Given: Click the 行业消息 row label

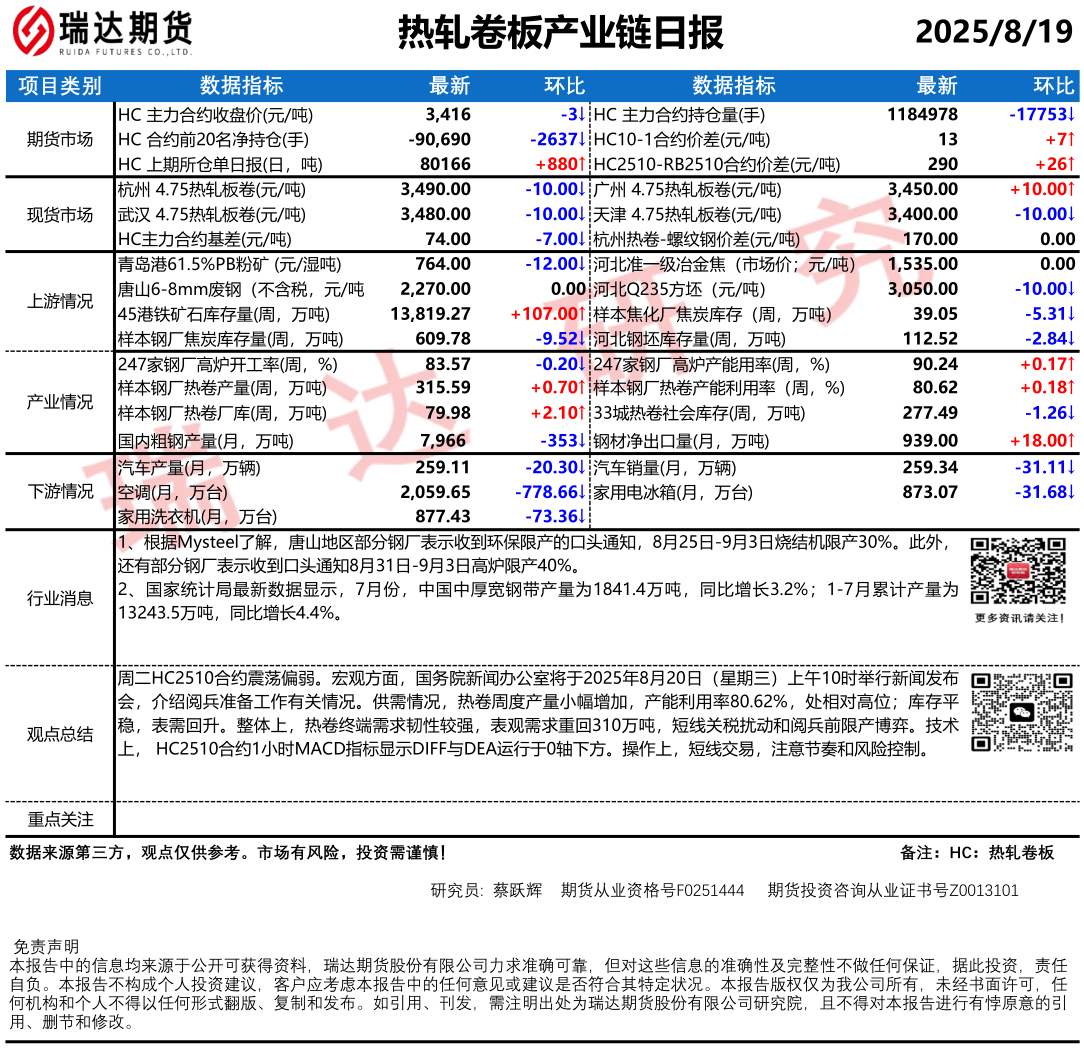Looking at the screenshot, I should [x=60, y=598].
